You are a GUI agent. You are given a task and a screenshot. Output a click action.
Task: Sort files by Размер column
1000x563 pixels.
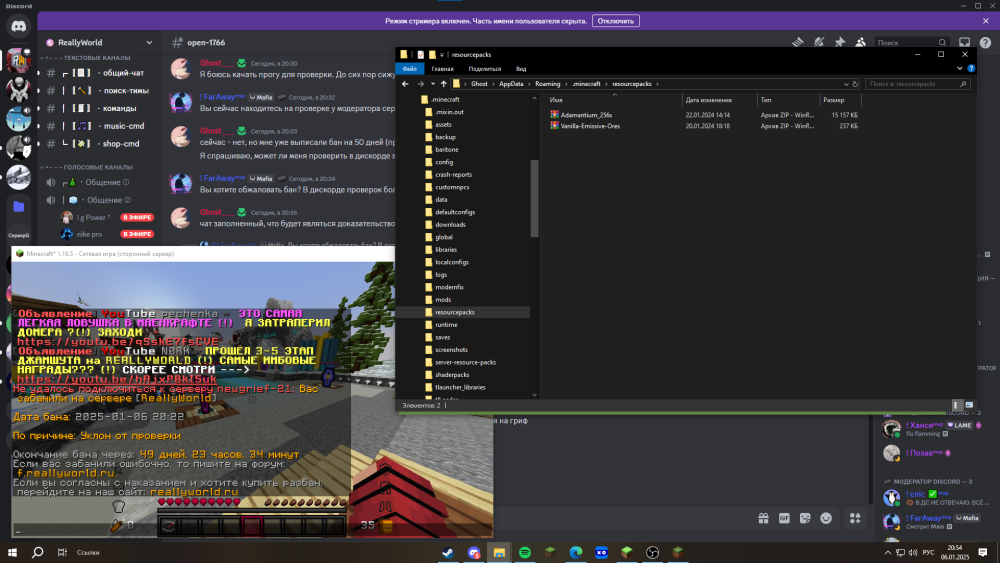pos(841,99)
